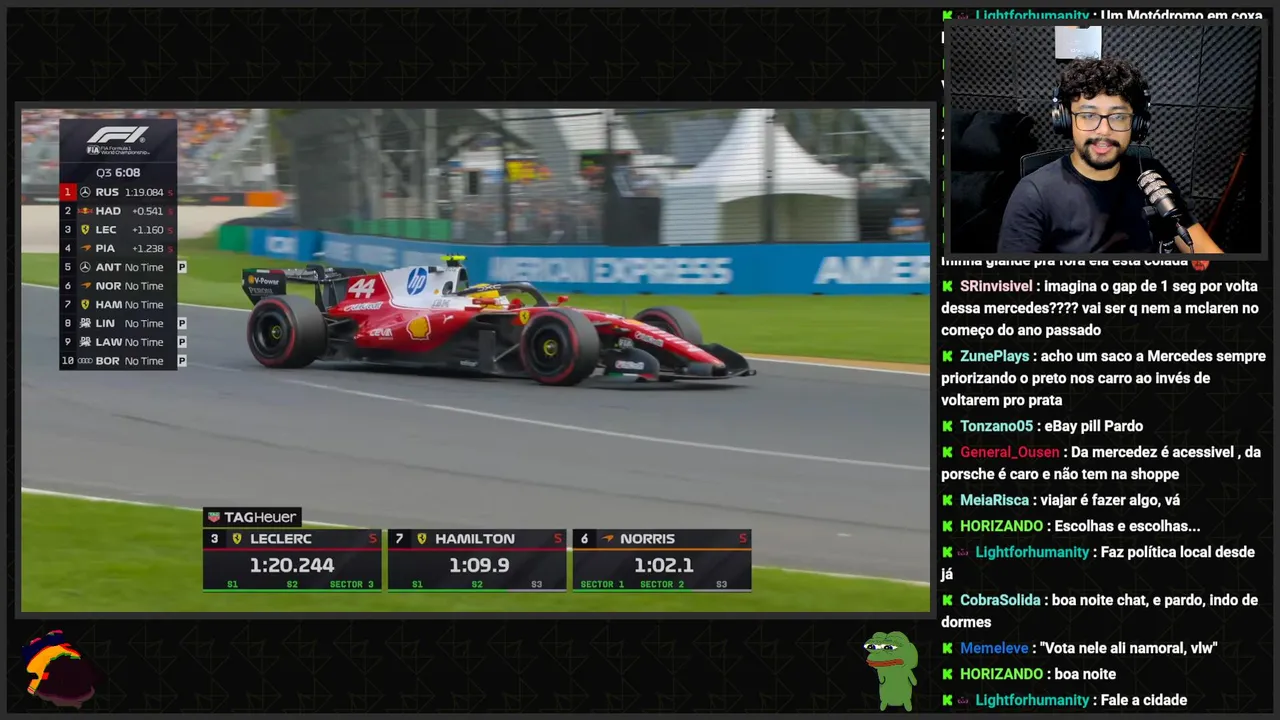Click HORIZANDO's name on the 'boa noite' message
This screenshot has height=720, width=1280.
tap(1002, 674)
